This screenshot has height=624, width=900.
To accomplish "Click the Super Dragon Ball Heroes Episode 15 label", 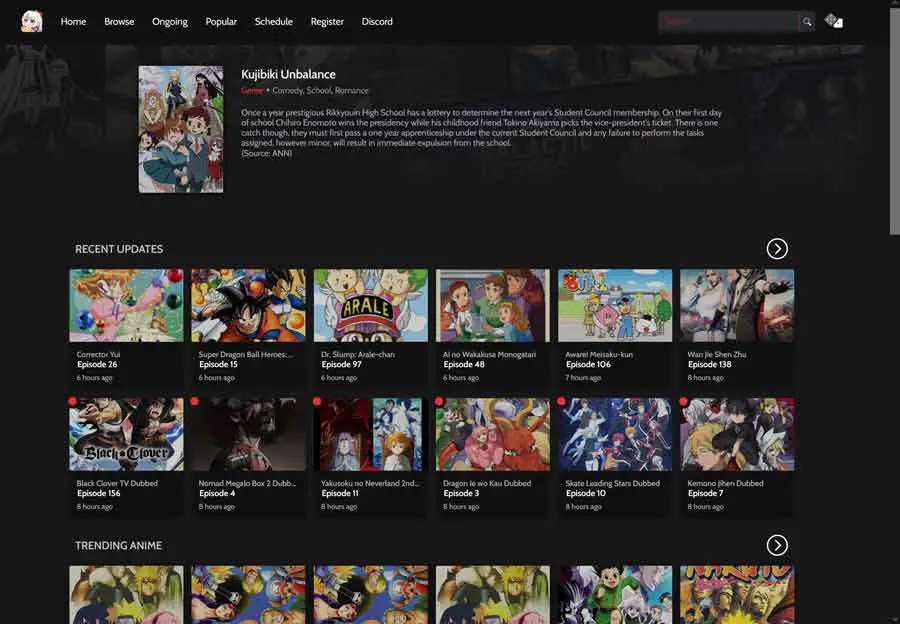I will (x=218, y=365).
